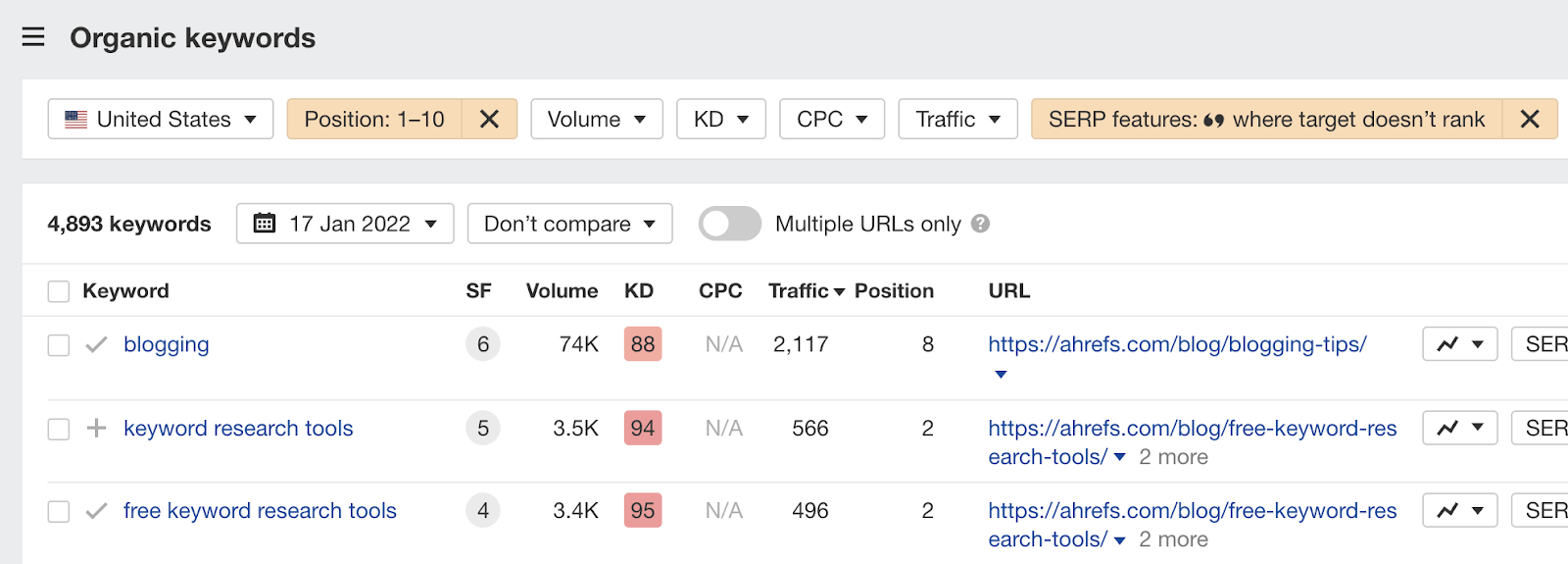The image size is (1568, 564).
Task: Open the Traffic filter dropdown
Action: pos(958,119)
